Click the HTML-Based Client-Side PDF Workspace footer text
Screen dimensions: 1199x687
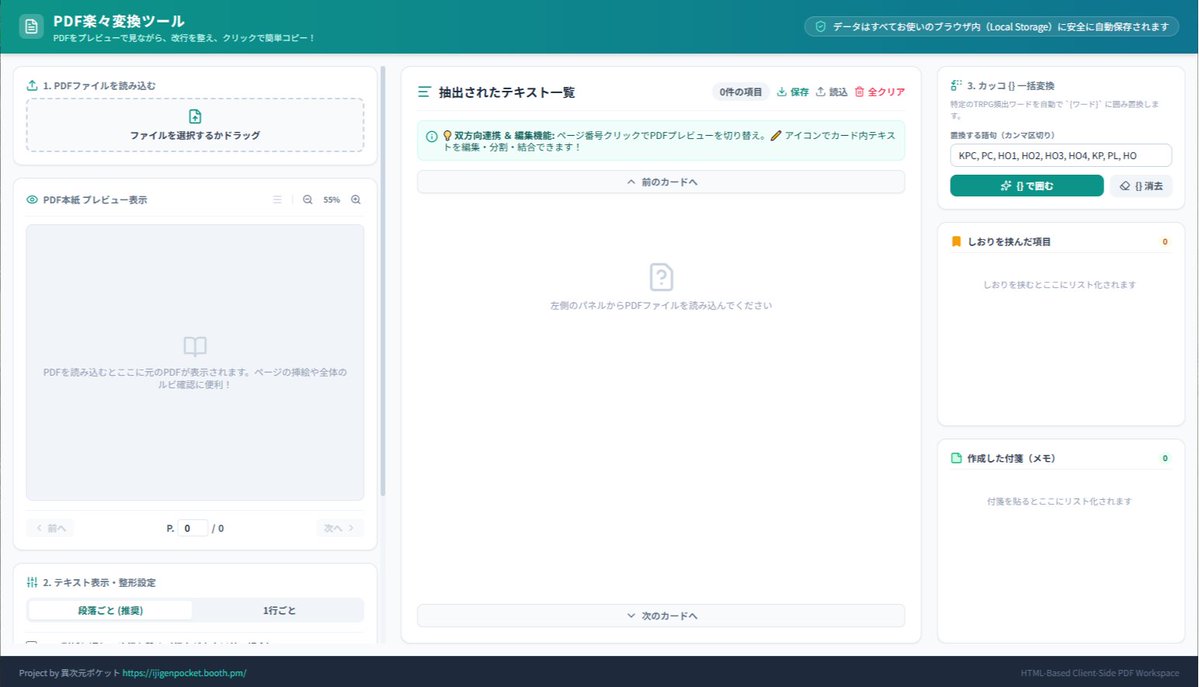[x=1100, y=673]
